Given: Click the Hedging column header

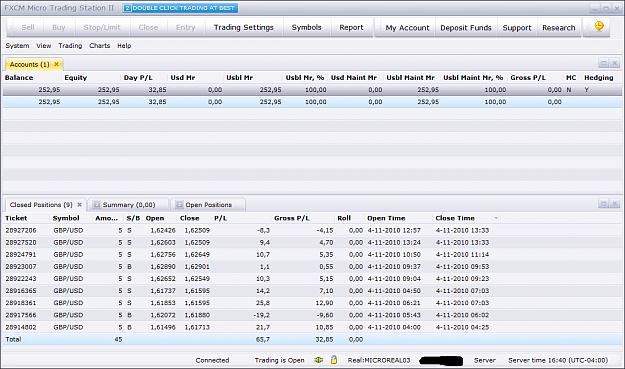Looking at the screenshot, I should [599, 78].
